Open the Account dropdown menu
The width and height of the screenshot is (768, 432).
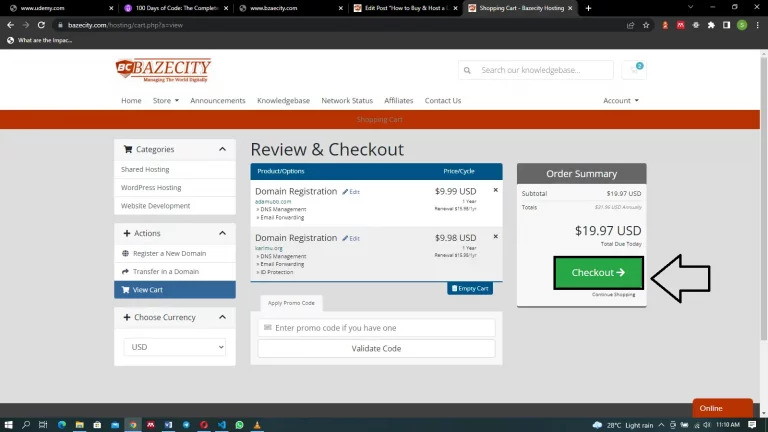621,100
